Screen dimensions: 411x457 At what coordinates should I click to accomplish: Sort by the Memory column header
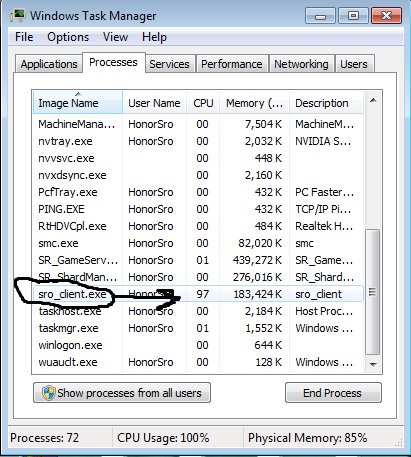click(x=254, y=103)
